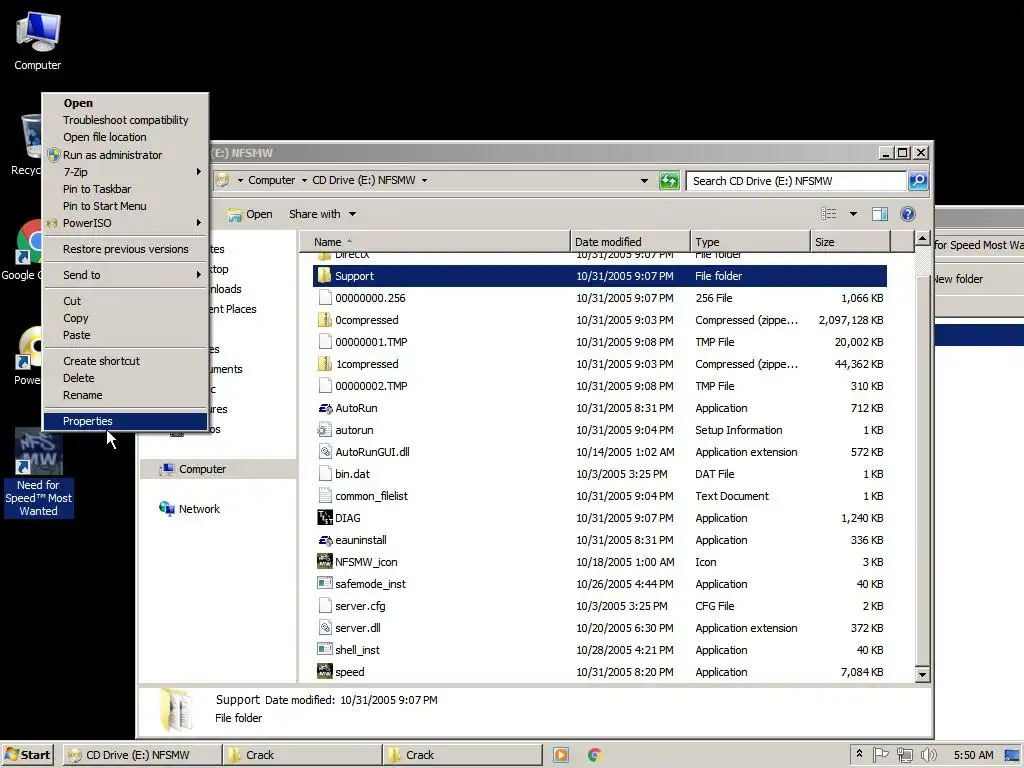Screen dimensions: 1024x768
Task: Click the Action Center flag icon
Action: tap(881, 755)
